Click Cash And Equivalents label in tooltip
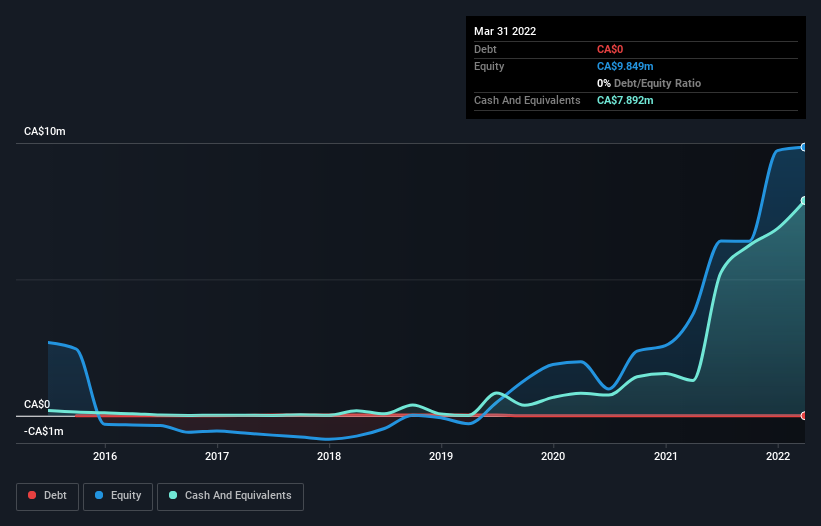Viewport: 821px width, 526px height. pyautogui.click(x=527, y=100)
